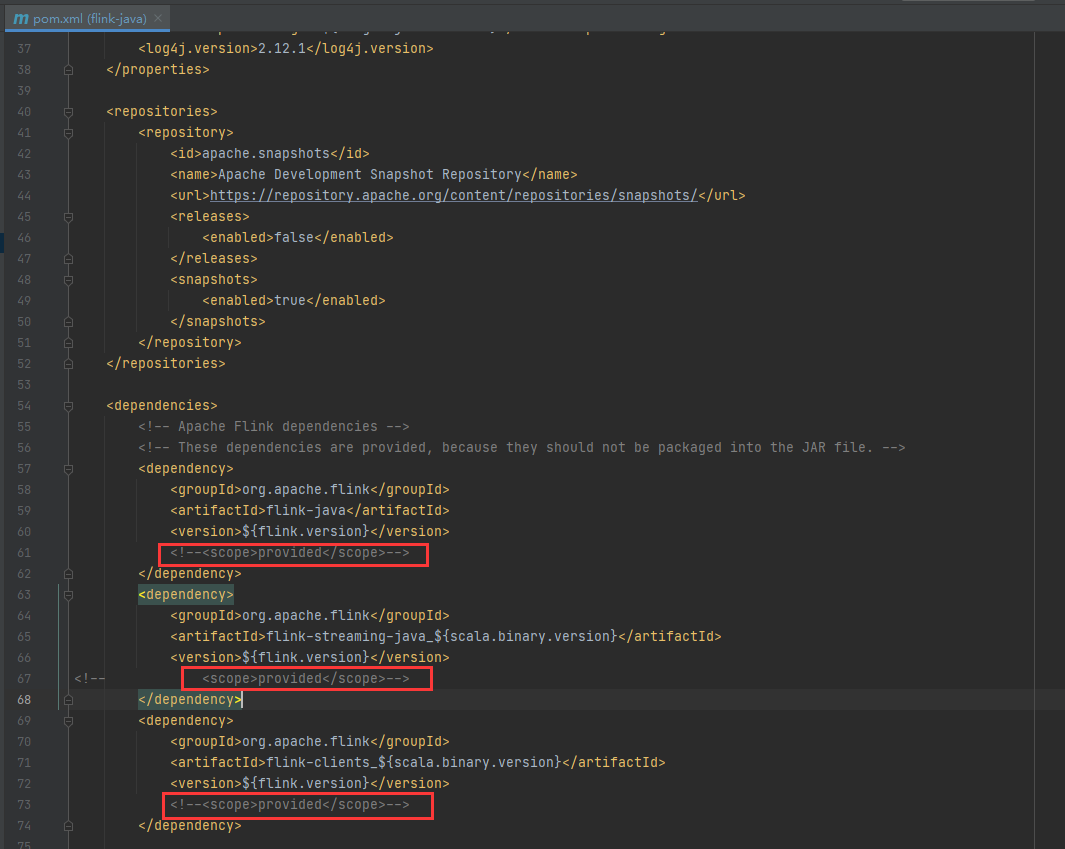The image size is (1065, 849).
Task: Collapse the flink-clients dependency fold marker
Action: click(66, 720)
